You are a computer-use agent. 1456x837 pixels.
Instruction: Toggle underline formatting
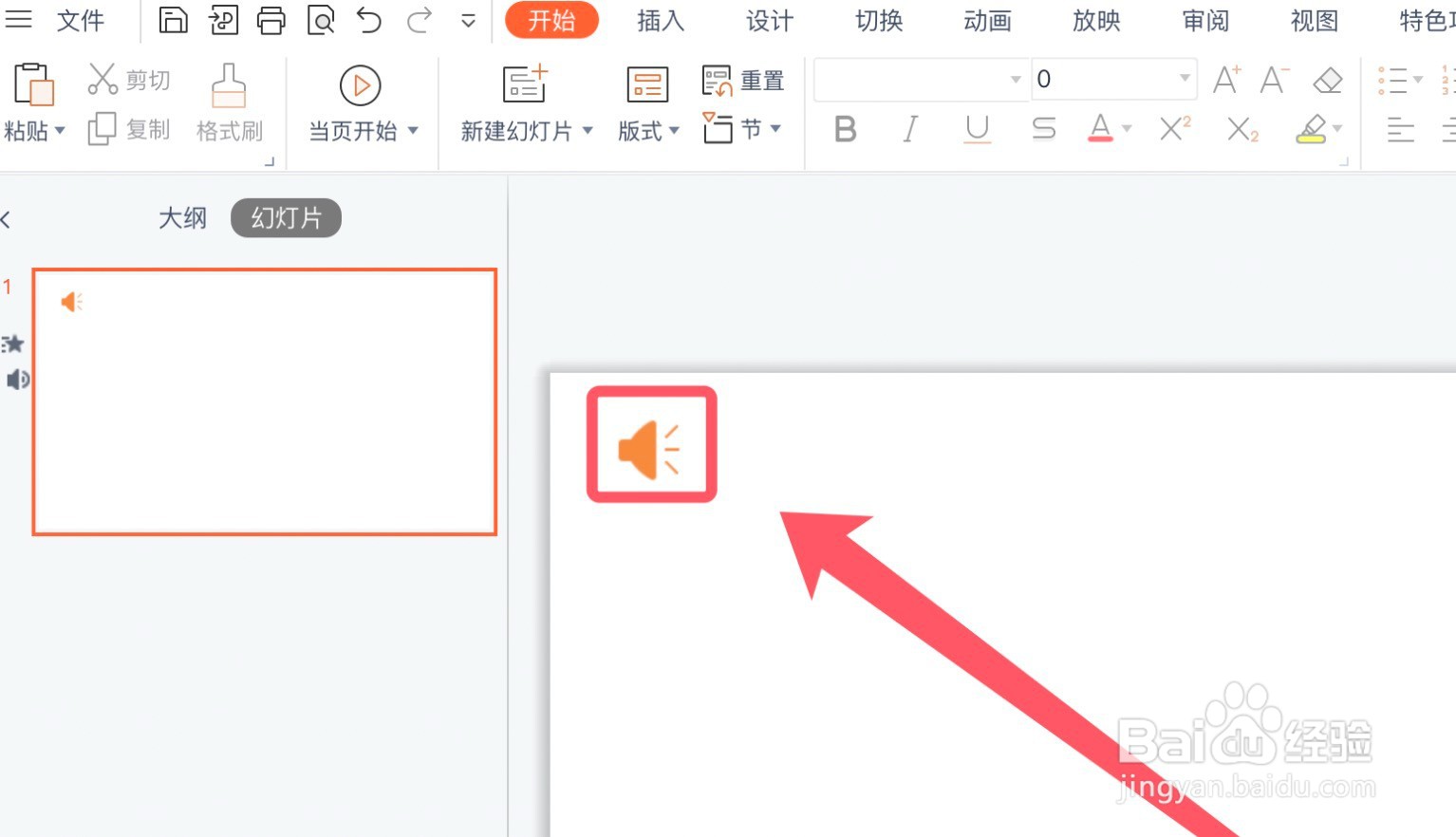pos(977,128)
